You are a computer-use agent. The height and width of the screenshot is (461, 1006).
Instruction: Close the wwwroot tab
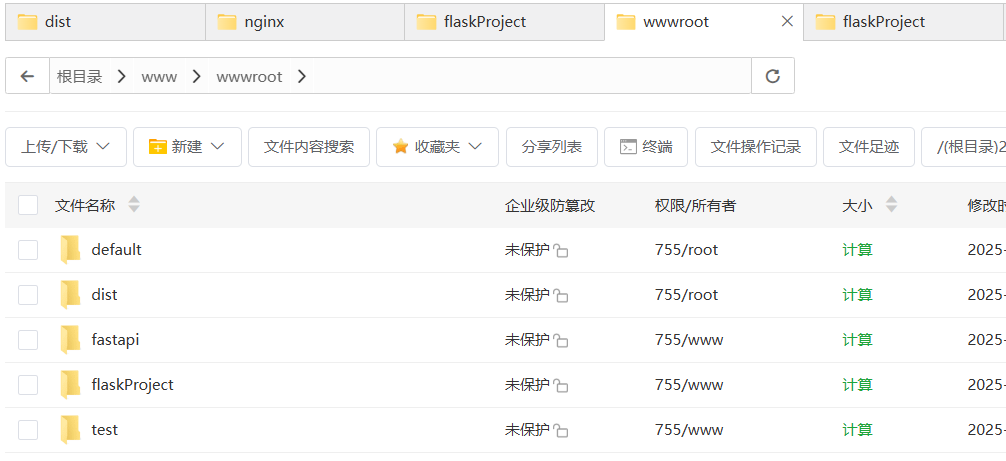pos(787,21)
